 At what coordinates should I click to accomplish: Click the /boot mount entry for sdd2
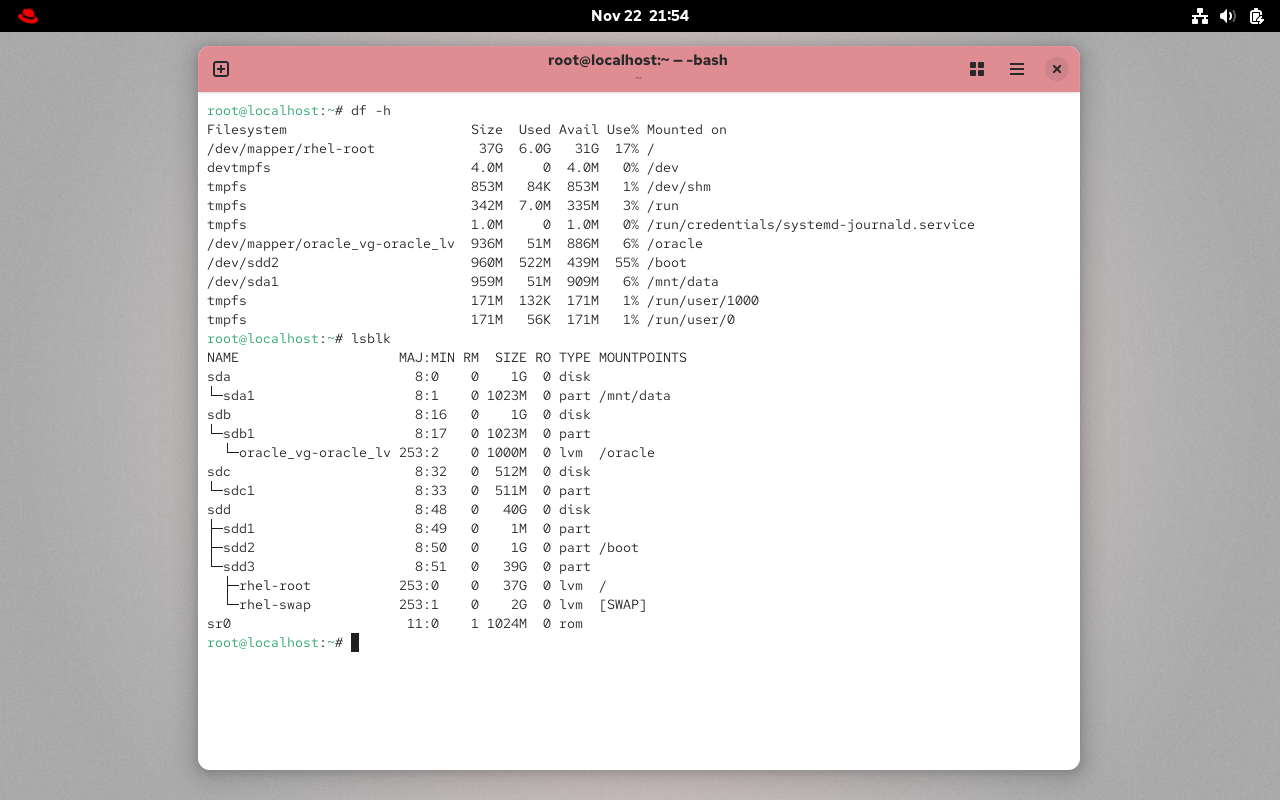(x=619, y=547)
